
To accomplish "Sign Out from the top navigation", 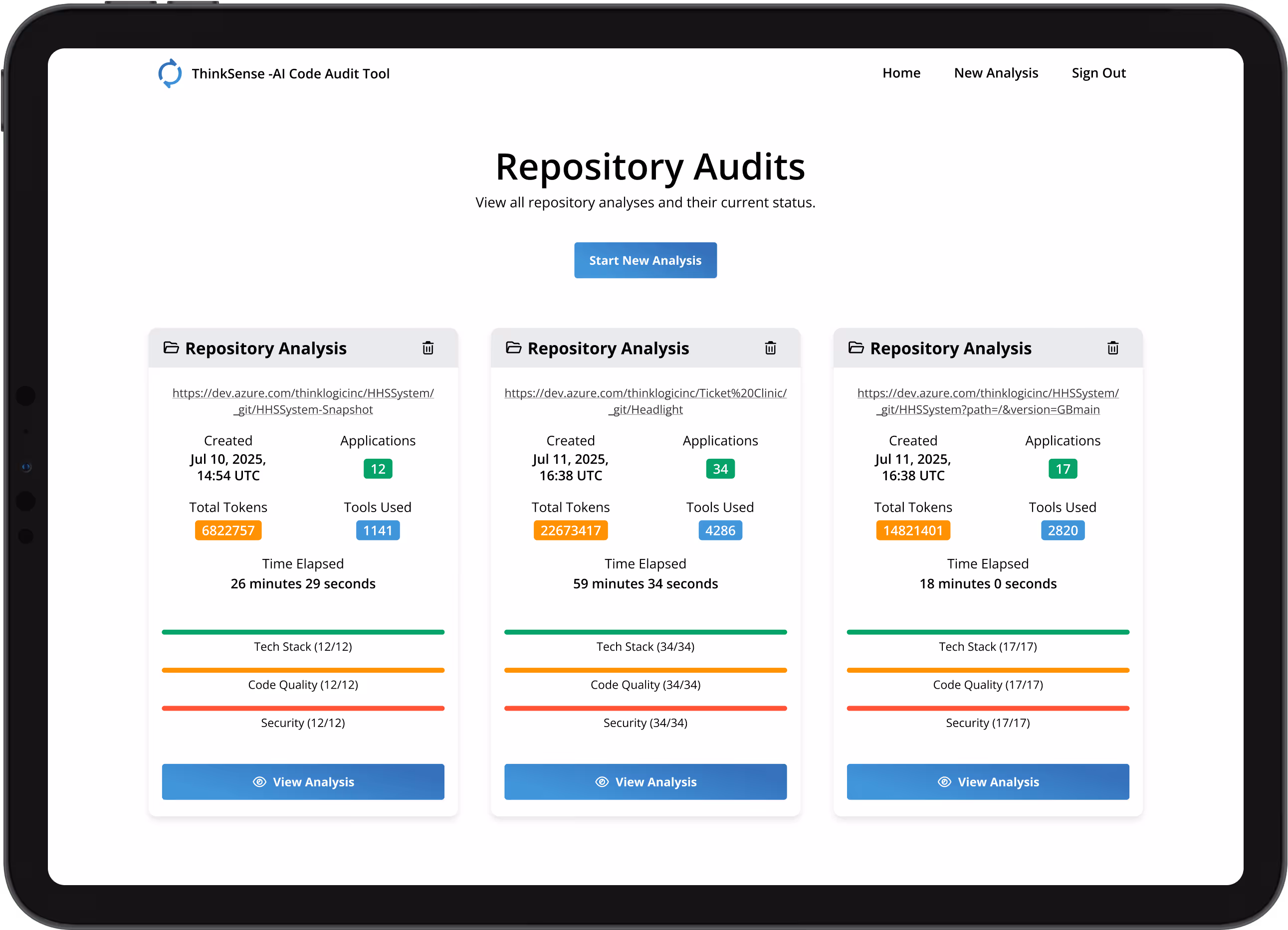I will pyautogui.click(x=1098, y=73).
